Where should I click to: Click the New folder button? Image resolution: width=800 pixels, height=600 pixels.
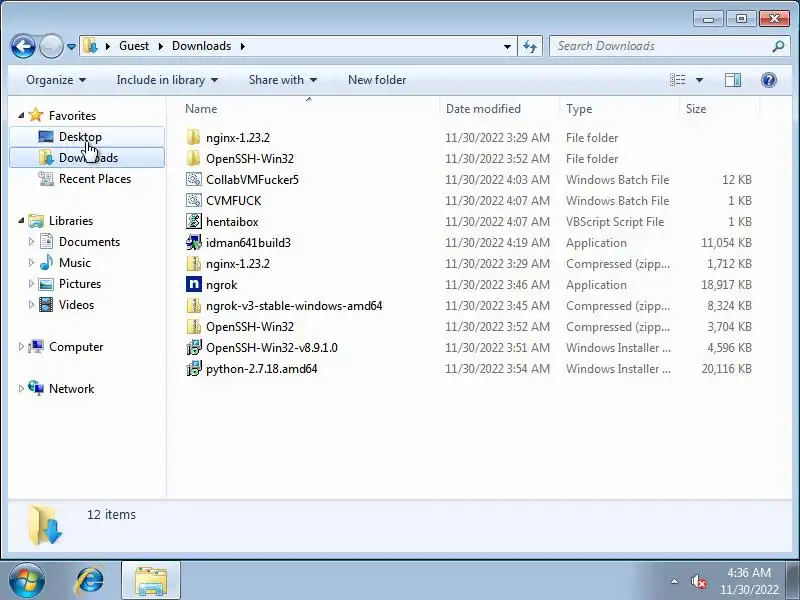pos(377,80)
